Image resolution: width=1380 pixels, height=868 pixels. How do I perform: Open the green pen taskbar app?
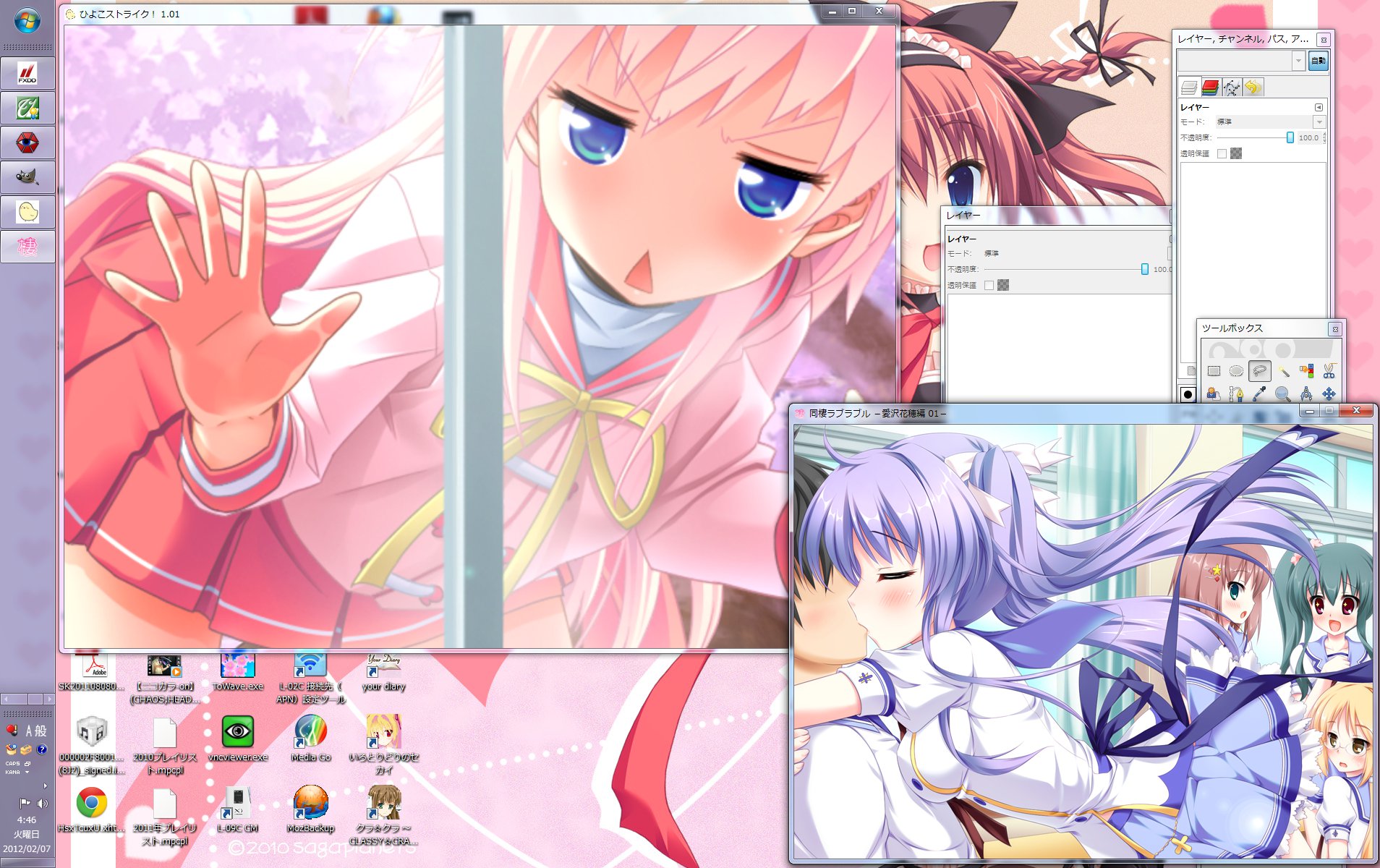27,109
